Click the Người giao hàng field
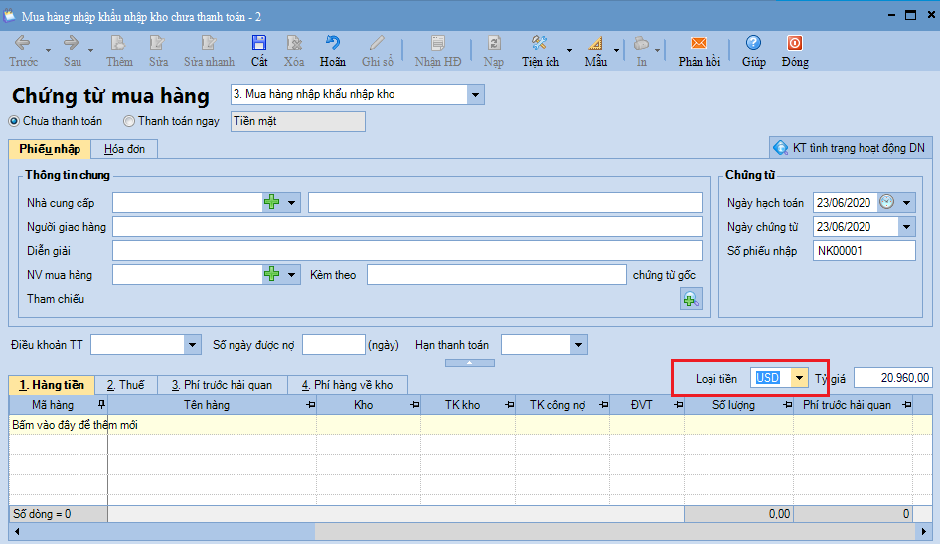 point(407,226)
